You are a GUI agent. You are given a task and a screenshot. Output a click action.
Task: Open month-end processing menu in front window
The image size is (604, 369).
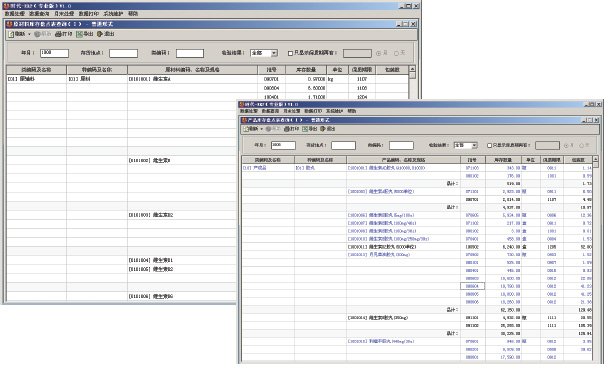click(x=292, y=111)
